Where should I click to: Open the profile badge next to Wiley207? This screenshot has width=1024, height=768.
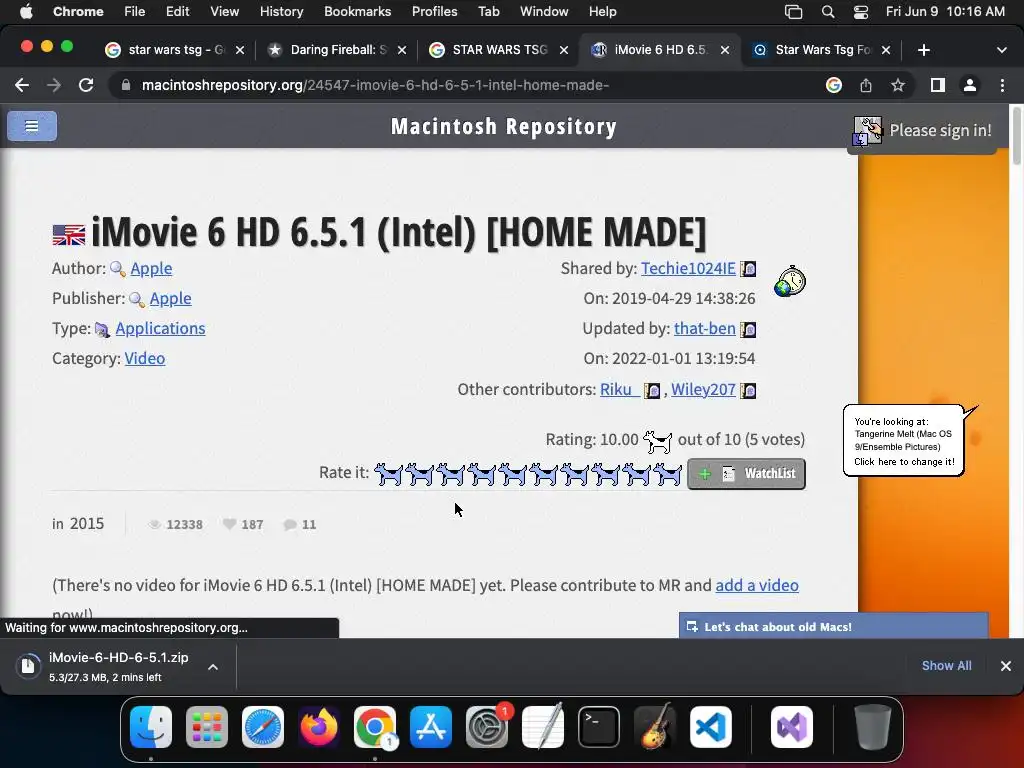(x=748, y=391)
